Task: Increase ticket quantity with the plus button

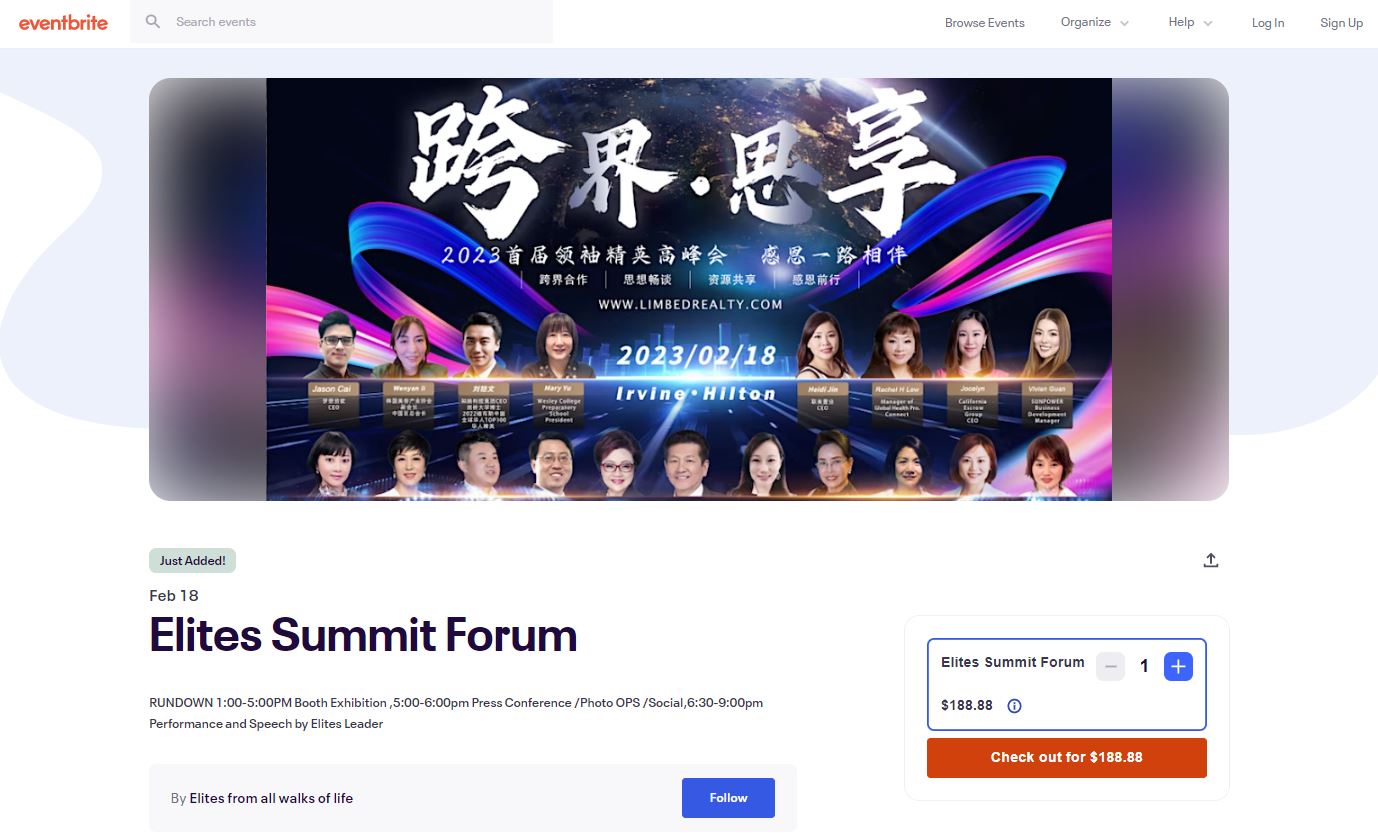Action: 1178,666
